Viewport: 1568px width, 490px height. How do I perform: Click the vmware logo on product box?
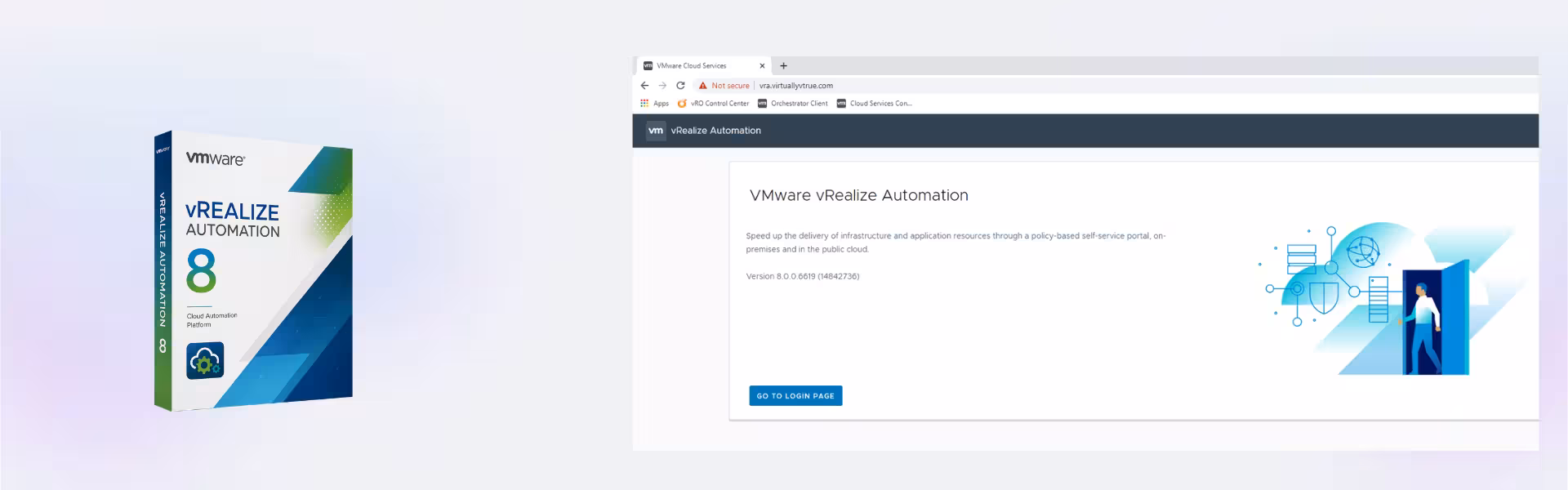point(216,158)
